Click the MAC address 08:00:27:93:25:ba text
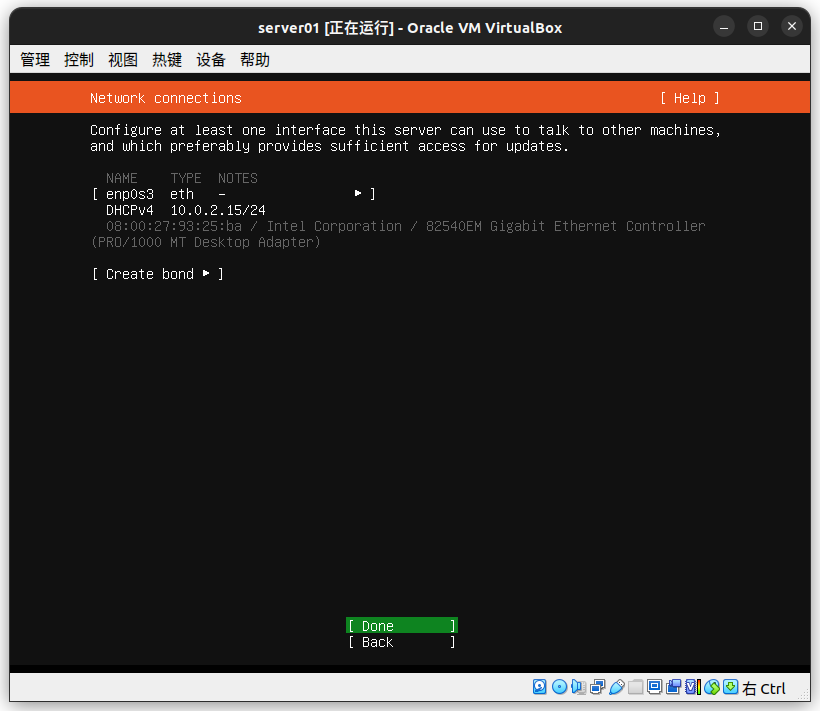The image size is (820, 711). [x=174, y=226]
